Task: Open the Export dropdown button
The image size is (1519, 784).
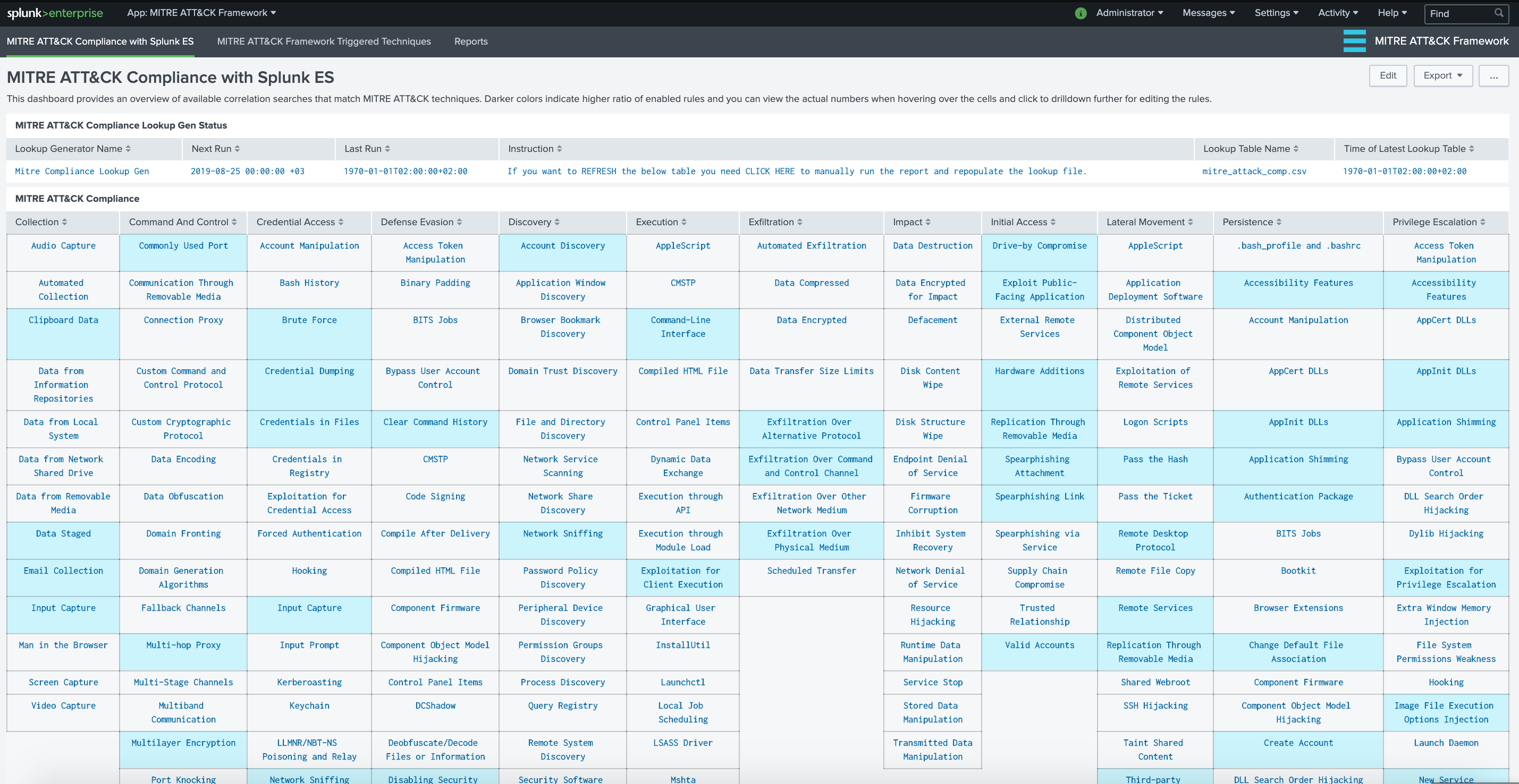Action: tap(1442, 75)
